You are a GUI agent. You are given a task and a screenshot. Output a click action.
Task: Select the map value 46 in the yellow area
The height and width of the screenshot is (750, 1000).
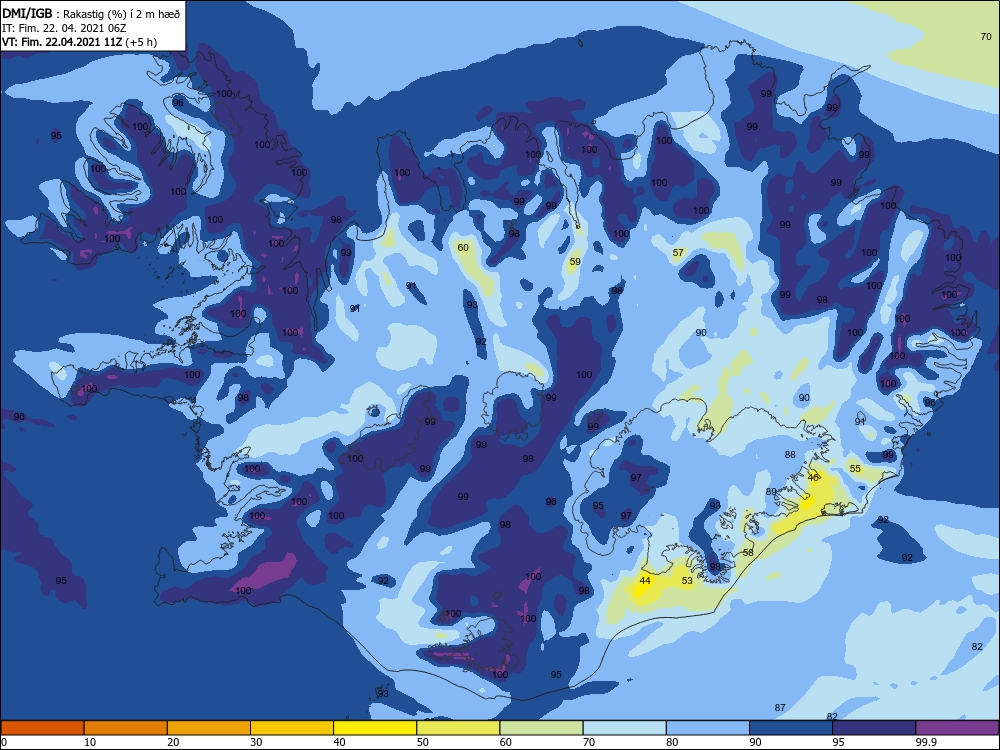tap(812, 477)
